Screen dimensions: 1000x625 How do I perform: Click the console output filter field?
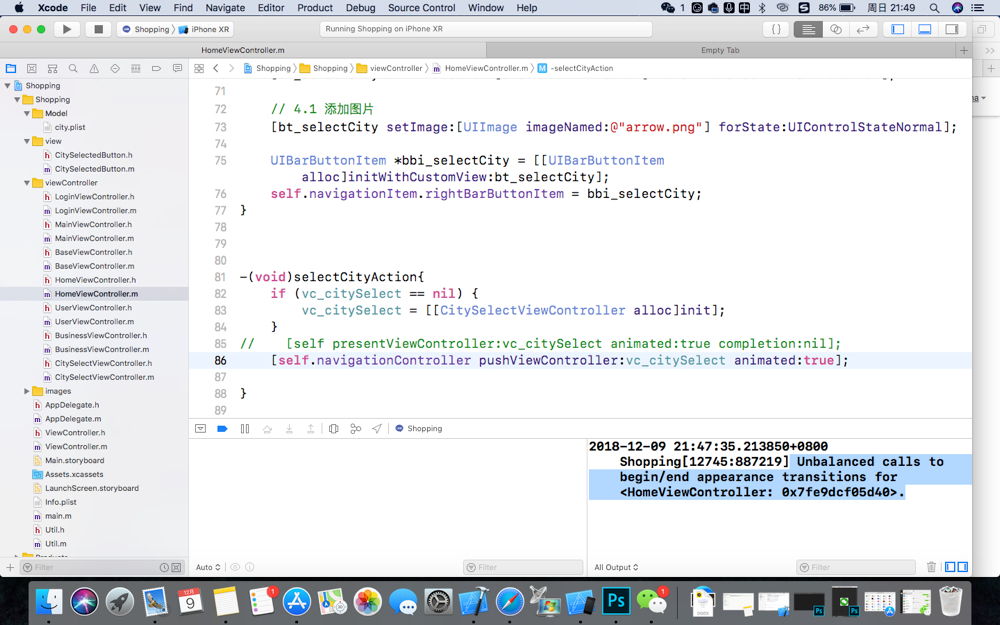(x=856, y=567)
